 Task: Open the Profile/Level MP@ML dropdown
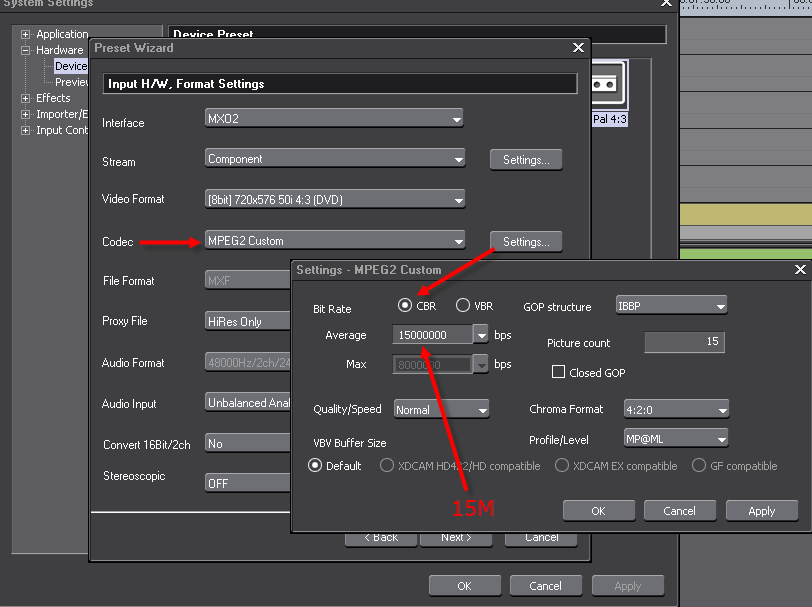coord(676,439)
